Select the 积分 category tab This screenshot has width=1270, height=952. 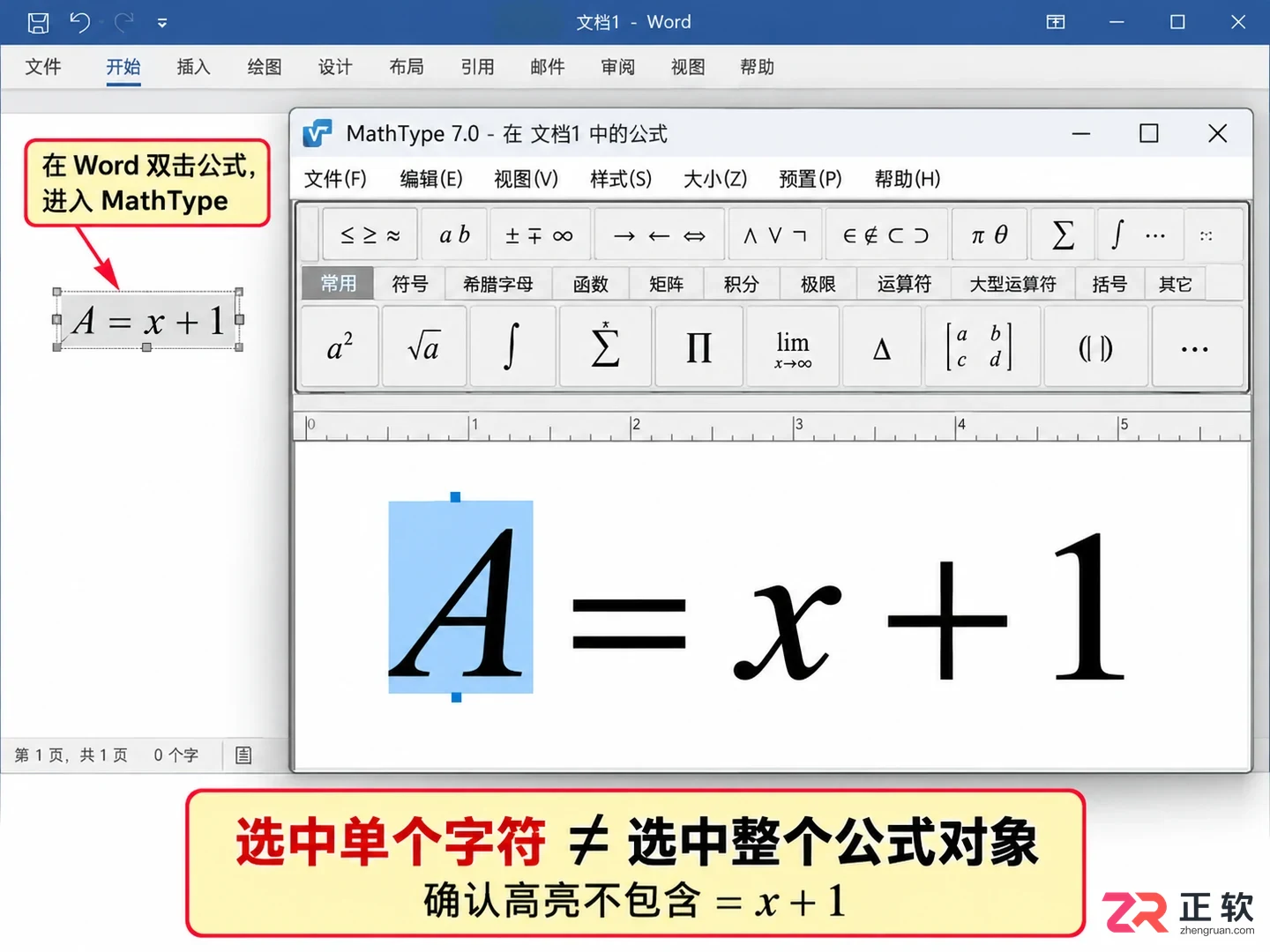point(742,284)
